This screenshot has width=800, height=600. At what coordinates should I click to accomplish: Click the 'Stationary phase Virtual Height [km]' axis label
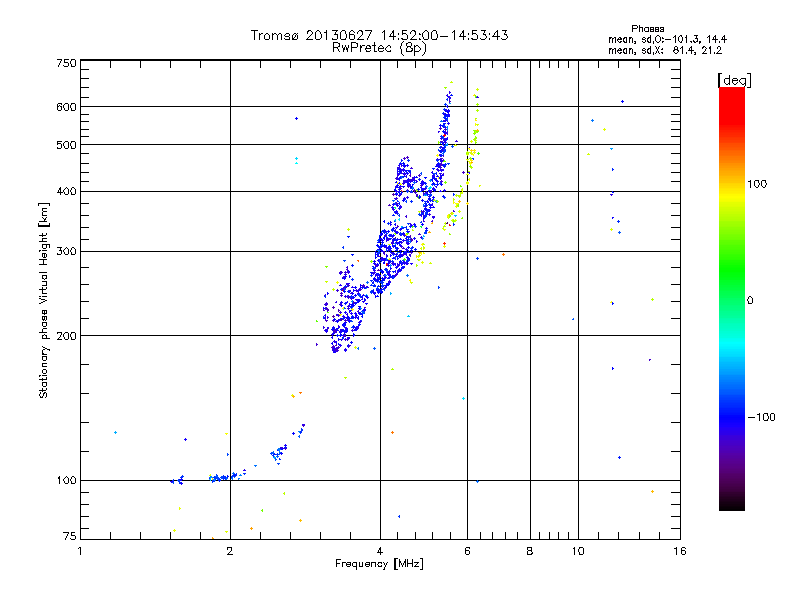click(43, 301)
